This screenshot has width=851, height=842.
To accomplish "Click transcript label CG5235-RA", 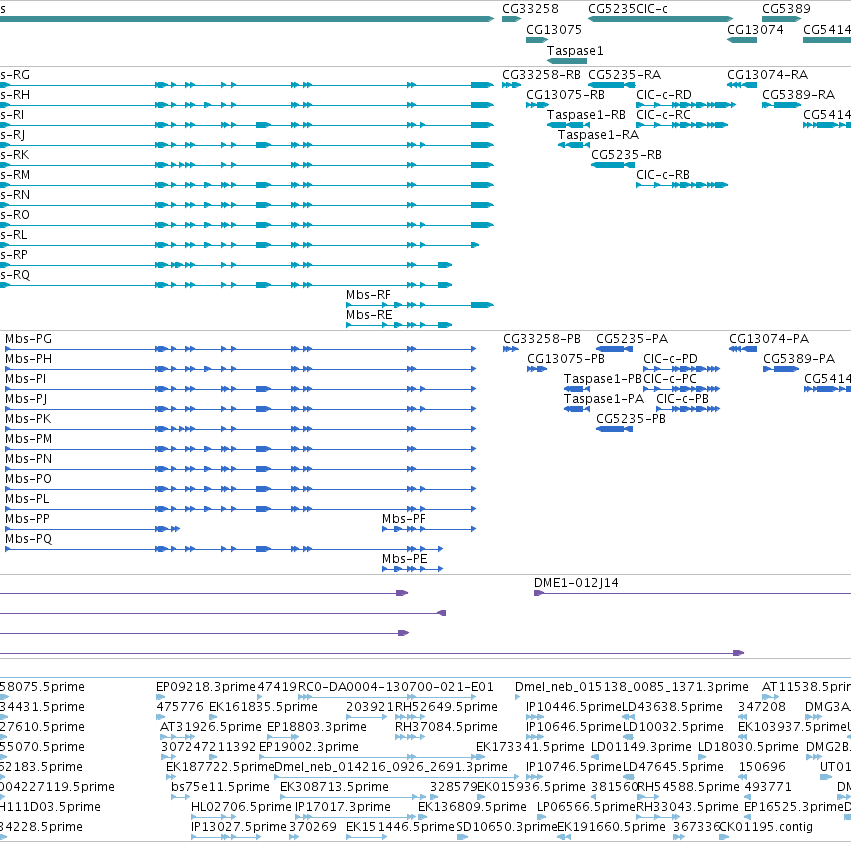I will pos(624,74).
